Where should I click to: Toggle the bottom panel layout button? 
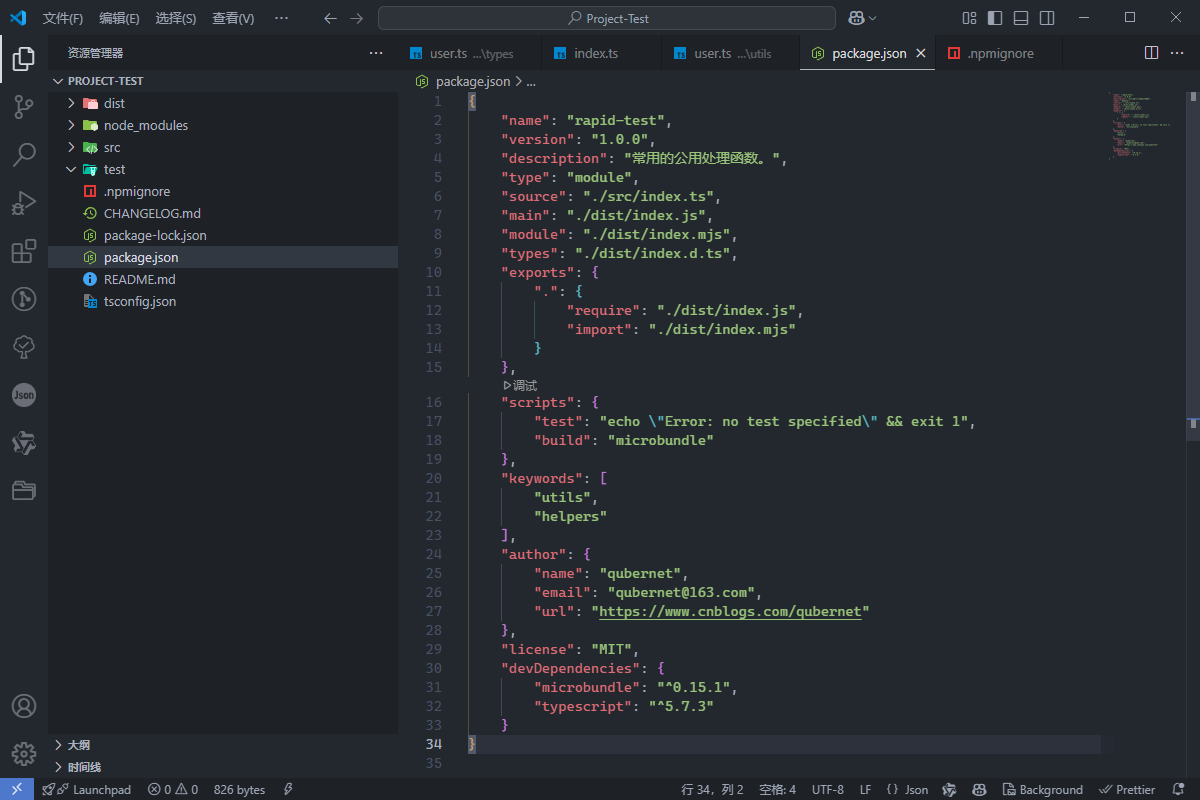coord(1021,18)
